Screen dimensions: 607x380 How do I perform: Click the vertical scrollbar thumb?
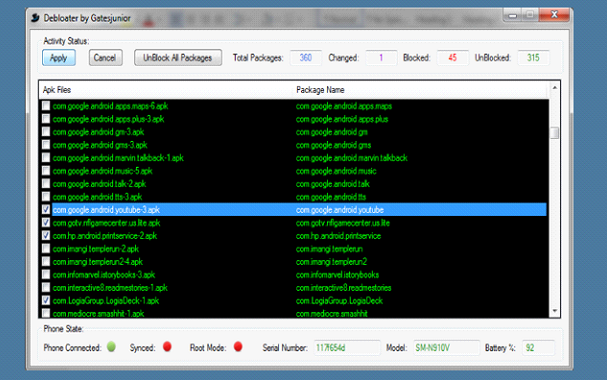(555, 133)
